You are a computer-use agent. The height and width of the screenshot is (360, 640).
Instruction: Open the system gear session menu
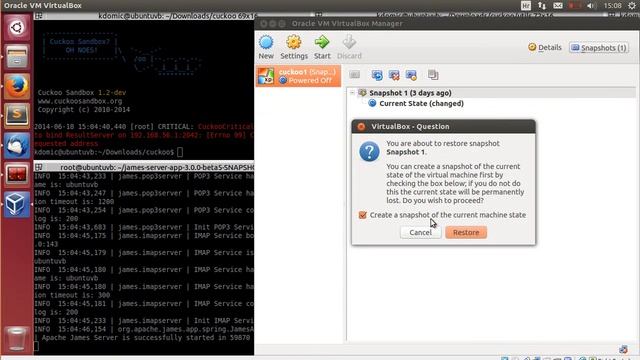632,5
